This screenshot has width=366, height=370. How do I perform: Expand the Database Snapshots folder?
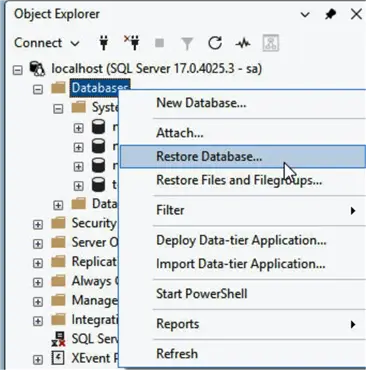58,205
